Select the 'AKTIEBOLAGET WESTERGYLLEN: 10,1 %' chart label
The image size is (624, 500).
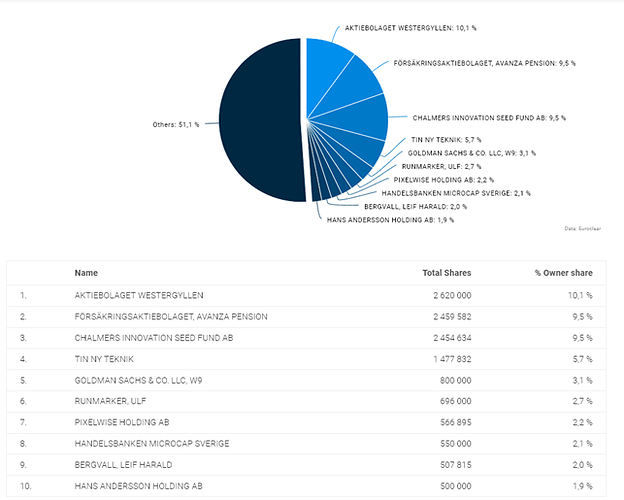click(410, 28)
